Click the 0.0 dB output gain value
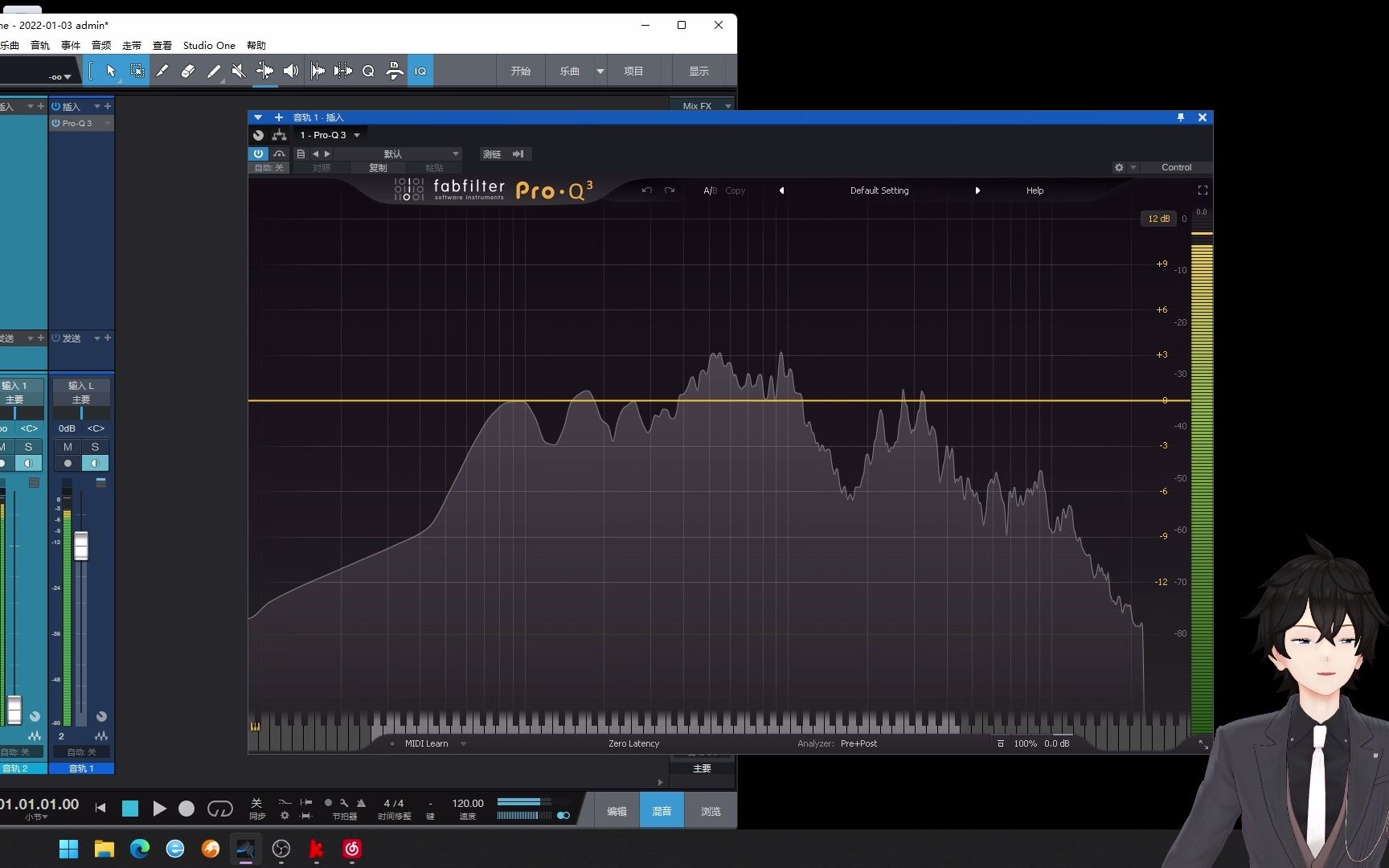The width and height of the screenshot is (1389, 868). click(1056, 743)
